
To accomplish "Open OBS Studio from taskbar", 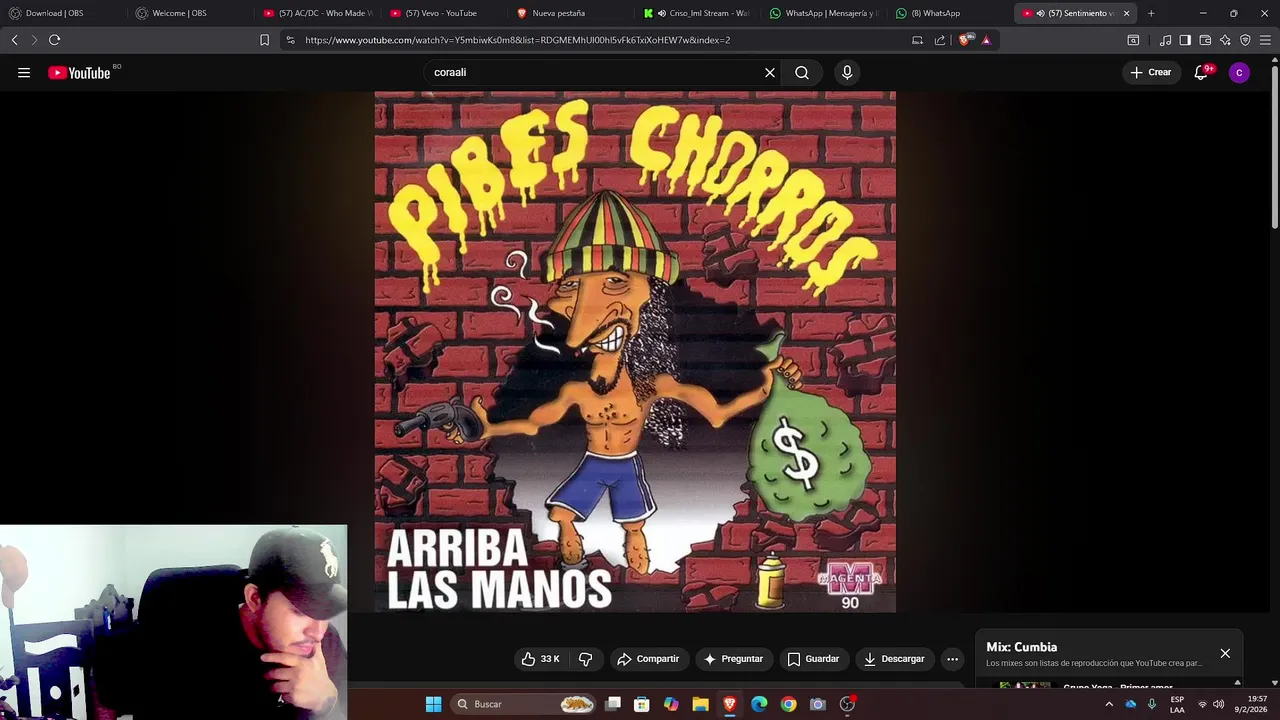I will pyautogui.click(x=847, y=704).
